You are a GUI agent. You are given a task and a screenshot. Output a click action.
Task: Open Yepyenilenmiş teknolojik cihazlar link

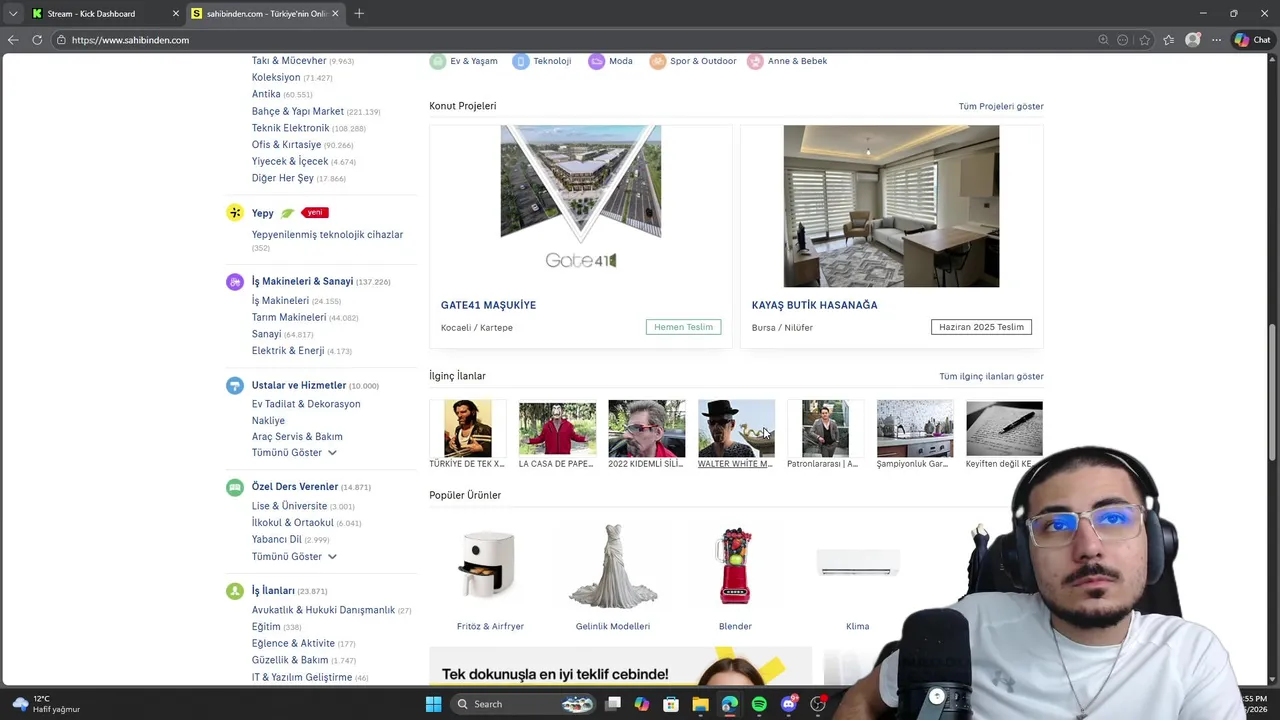click(327, 235)
